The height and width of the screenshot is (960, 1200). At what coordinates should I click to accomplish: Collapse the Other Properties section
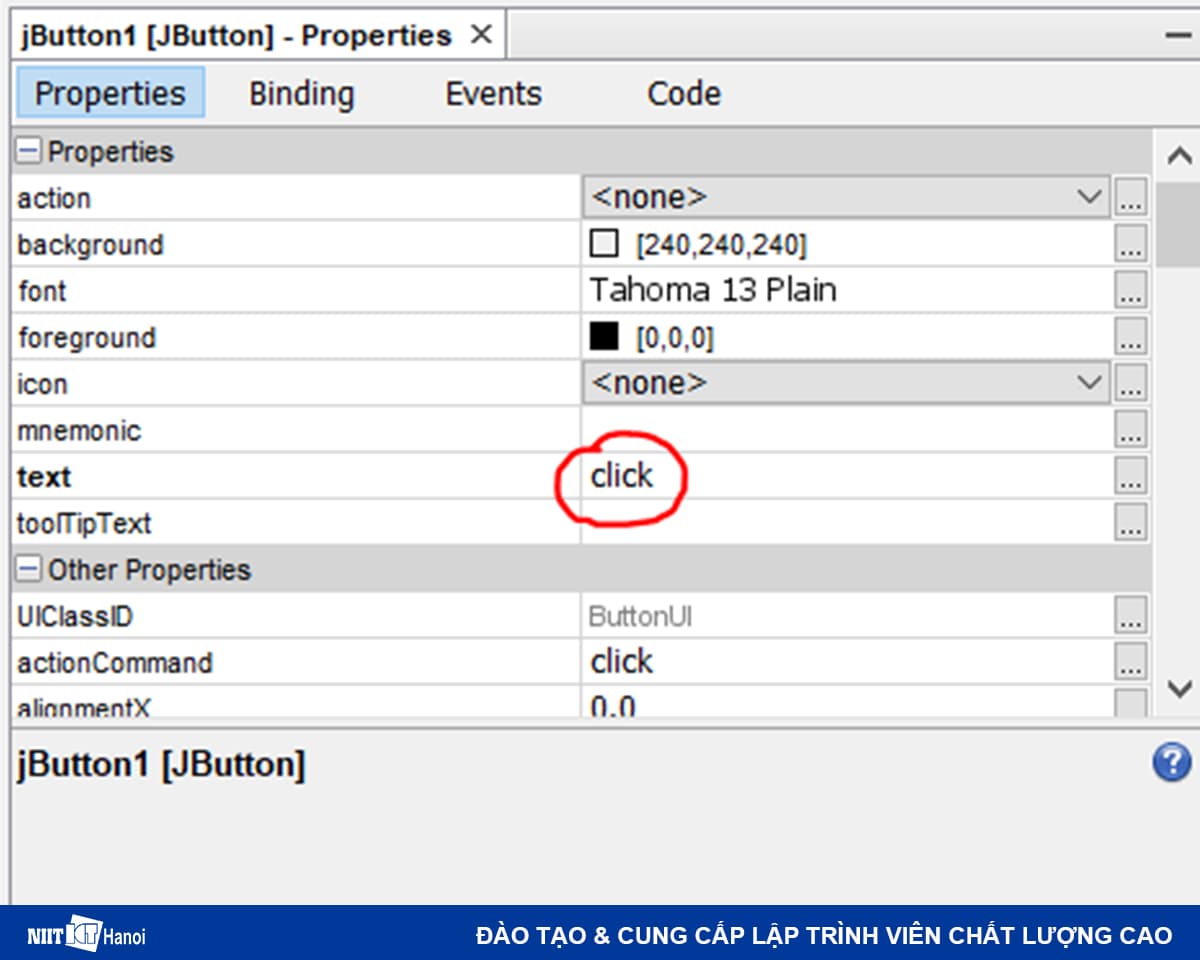tap(30, 570)
